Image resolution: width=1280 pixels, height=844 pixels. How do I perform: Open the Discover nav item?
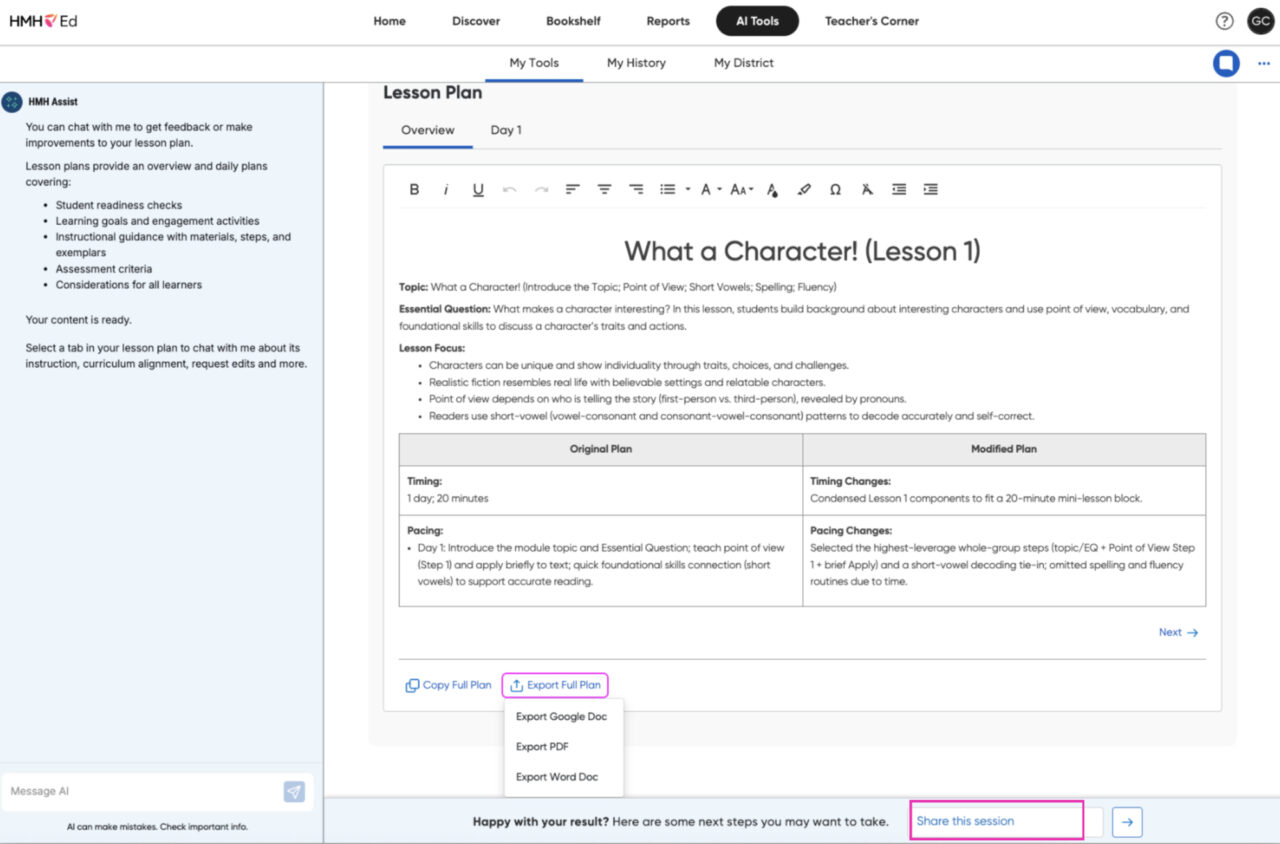click(x=476, y=21)
